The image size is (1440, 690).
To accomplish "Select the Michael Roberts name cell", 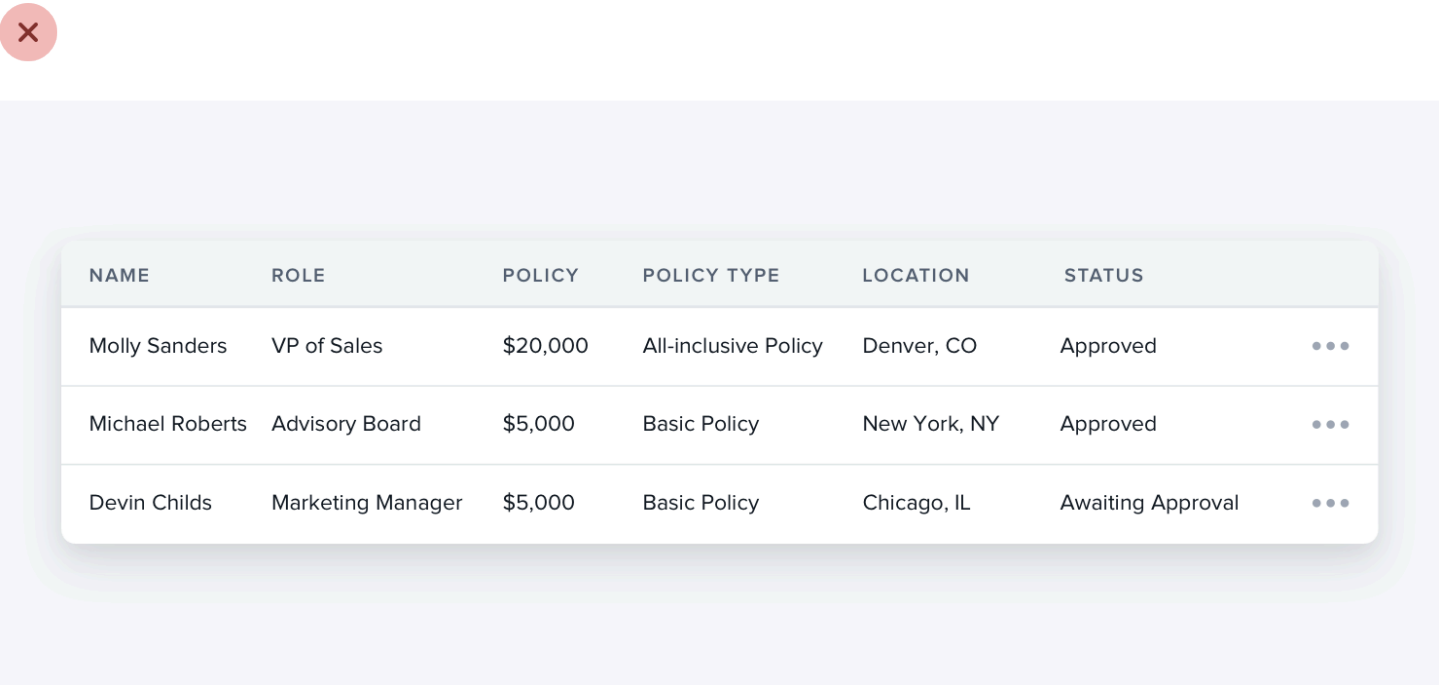I will click(x=167, y=424).
